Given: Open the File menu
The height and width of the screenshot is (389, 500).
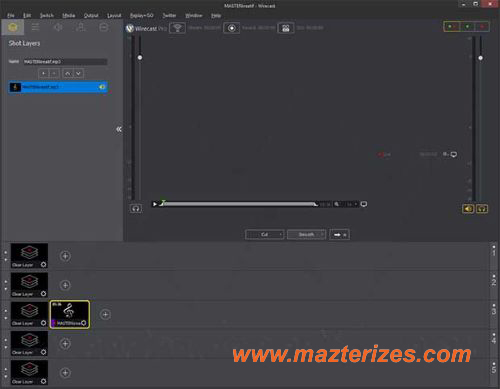Looking at the screenshot, I should click(11, 15).
